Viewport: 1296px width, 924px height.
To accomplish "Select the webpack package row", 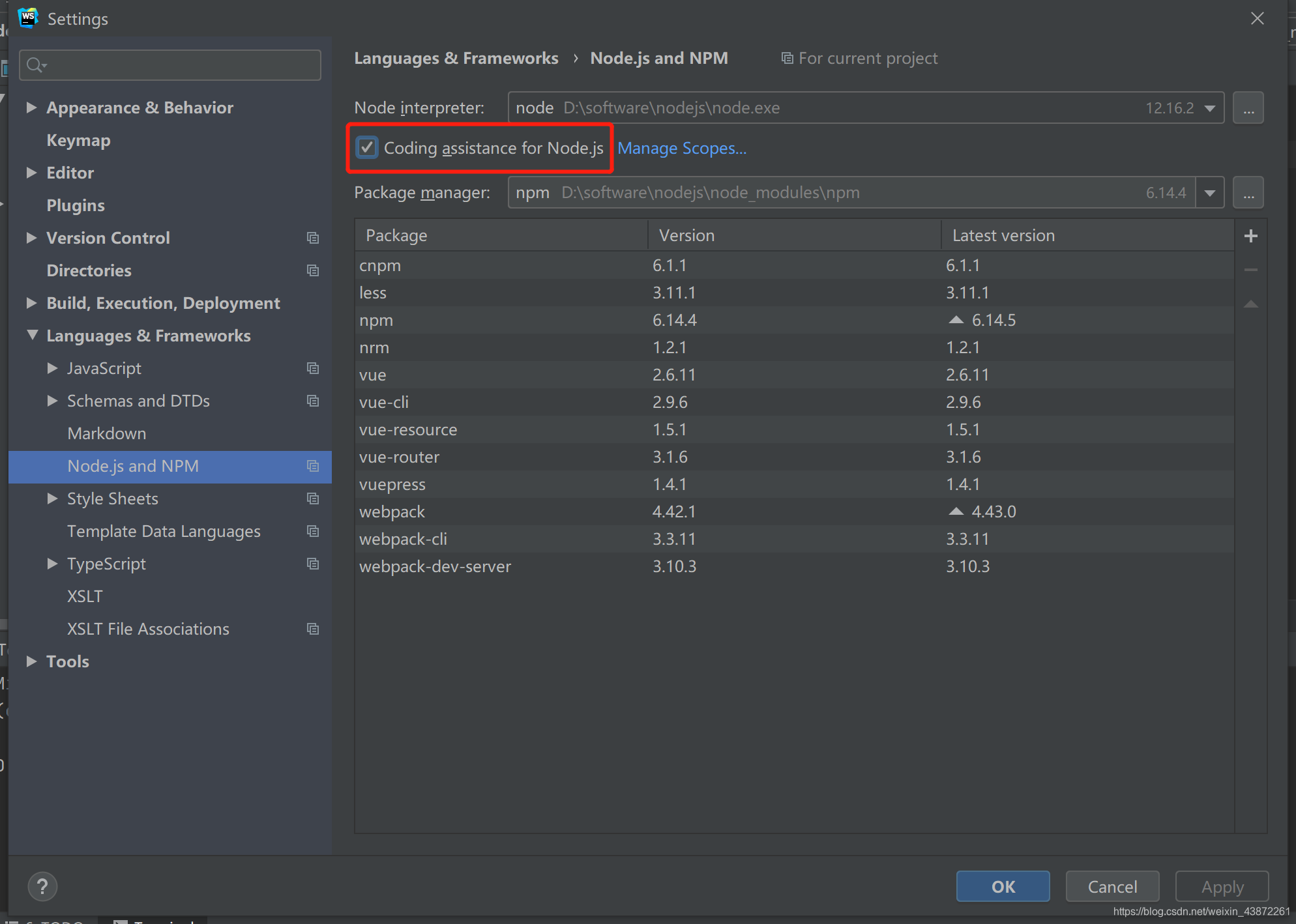I will pyautogui.click(x=392, y=512).
